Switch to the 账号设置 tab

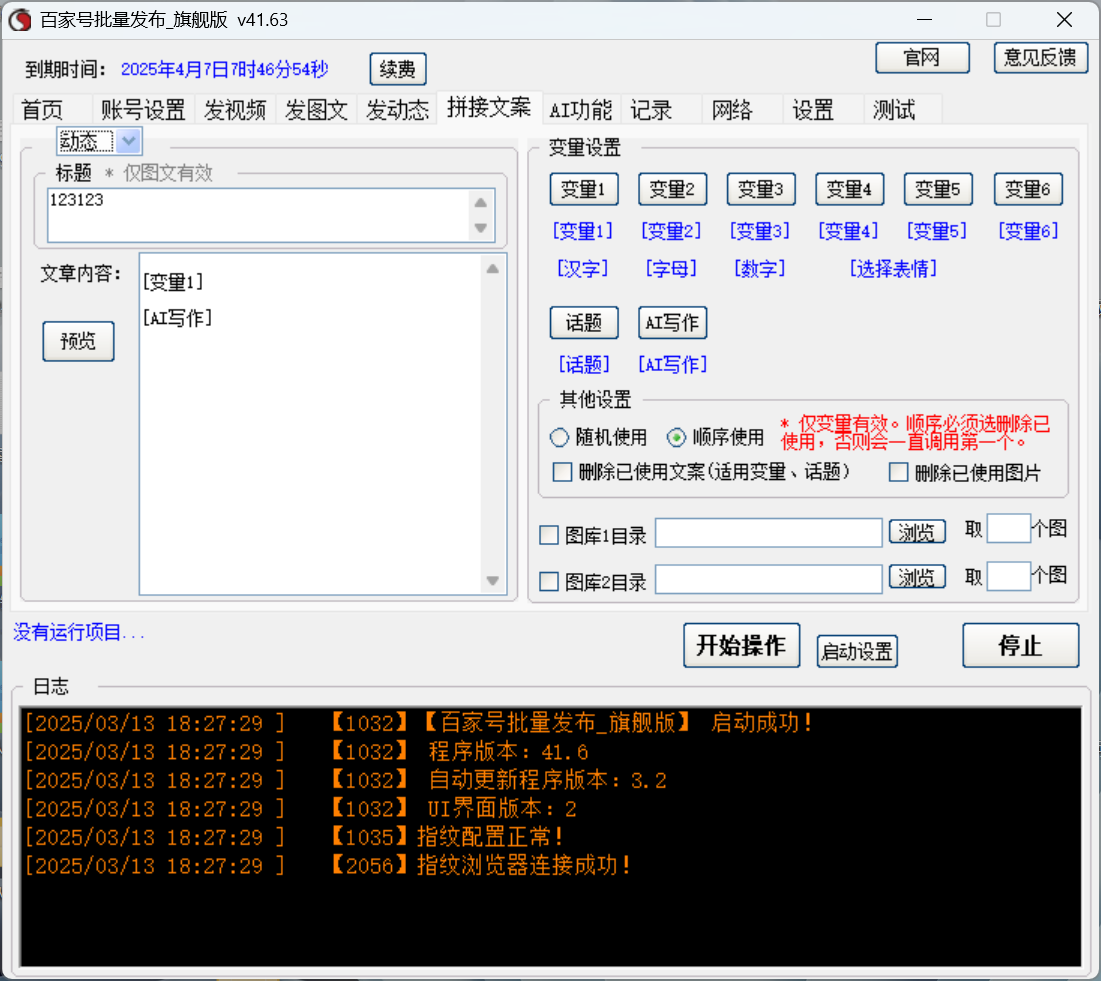(x=143, y=110)
